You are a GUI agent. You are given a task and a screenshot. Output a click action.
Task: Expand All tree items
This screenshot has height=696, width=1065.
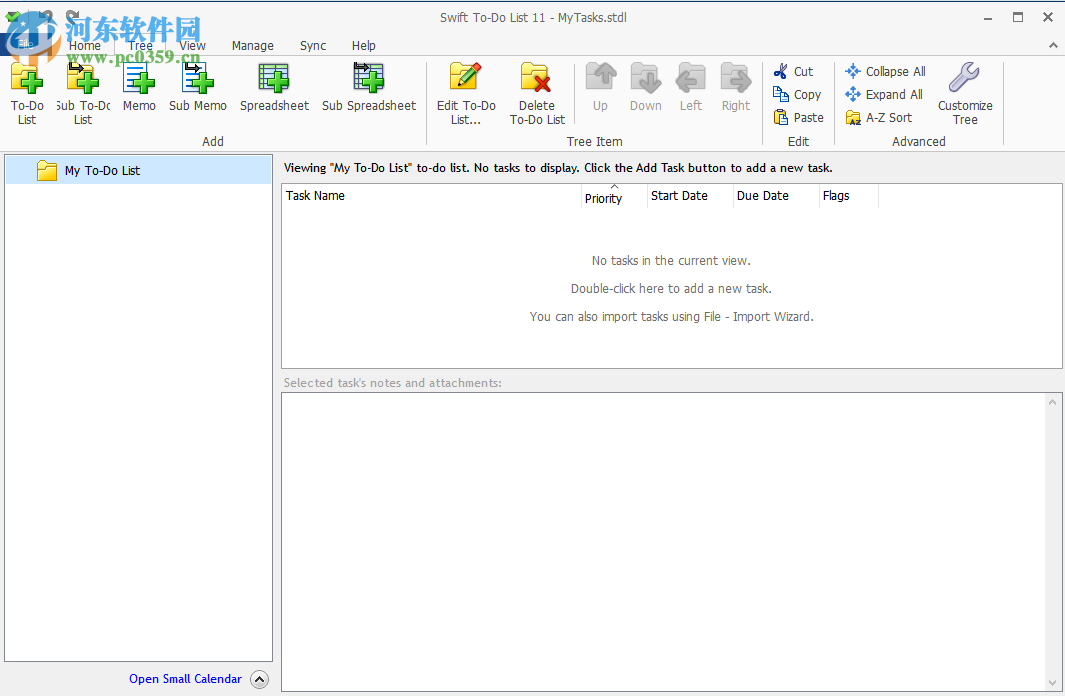[884, 94]
